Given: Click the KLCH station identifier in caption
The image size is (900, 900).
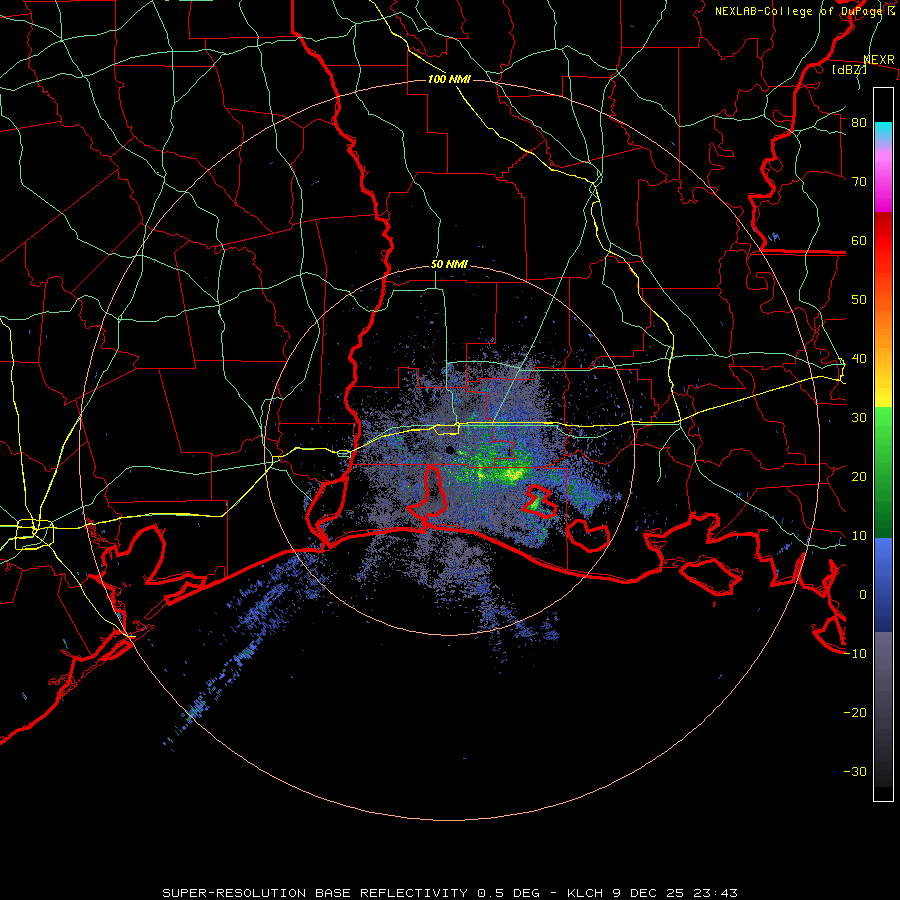Looking at the screenshot, I should [585, 893].
